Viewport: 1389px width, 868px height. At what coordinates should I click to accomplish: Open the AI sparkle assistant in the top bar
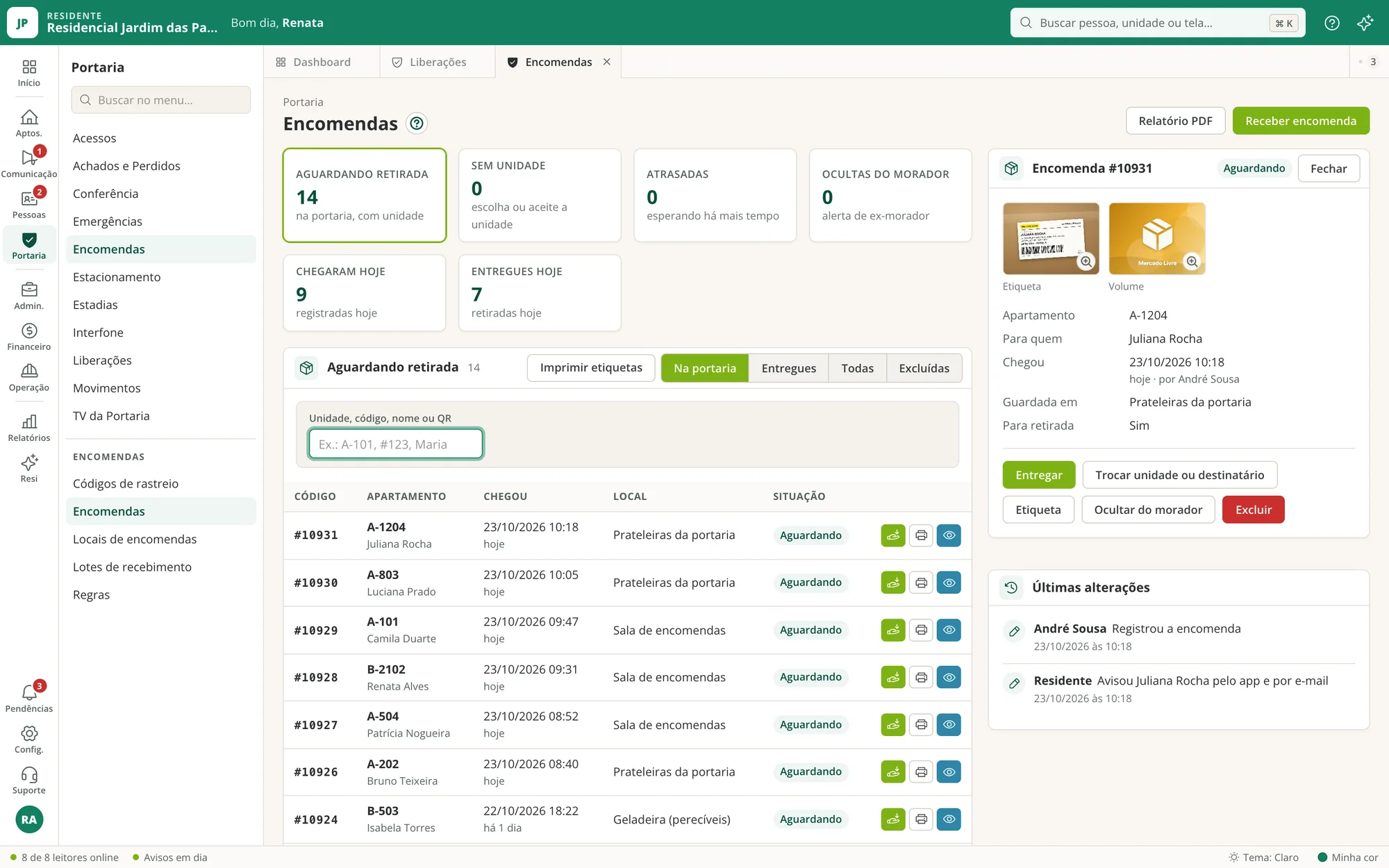(1365, 23)
